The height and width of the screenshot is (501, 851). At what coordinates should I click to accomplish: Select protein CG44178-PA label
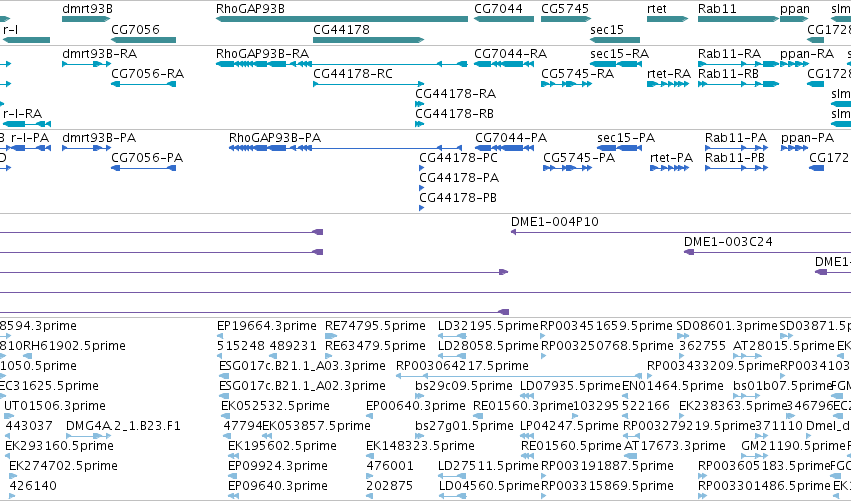tap(459, 177)
